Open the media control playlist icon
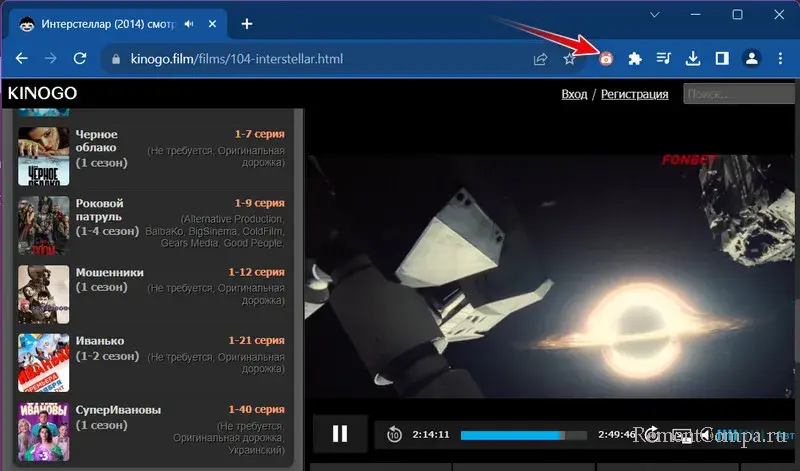 pos(663,59)
